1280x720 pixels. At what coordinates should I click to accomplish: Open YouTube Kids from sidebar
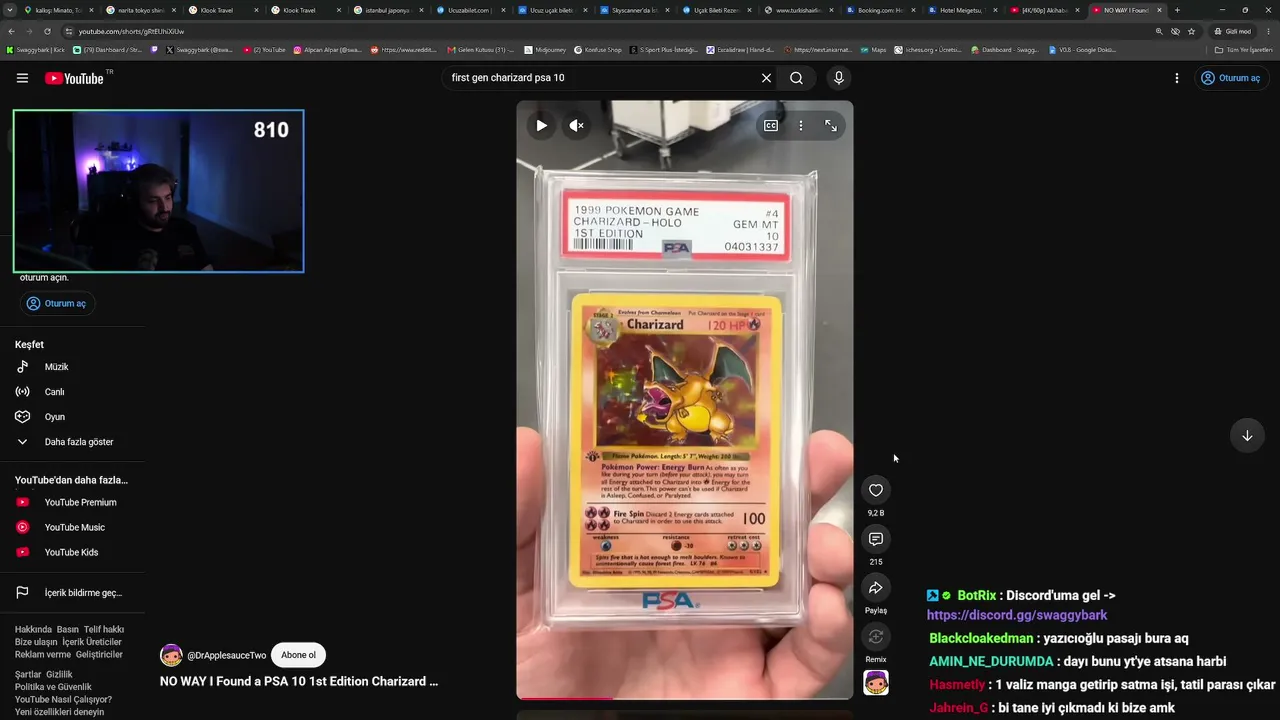71,552
